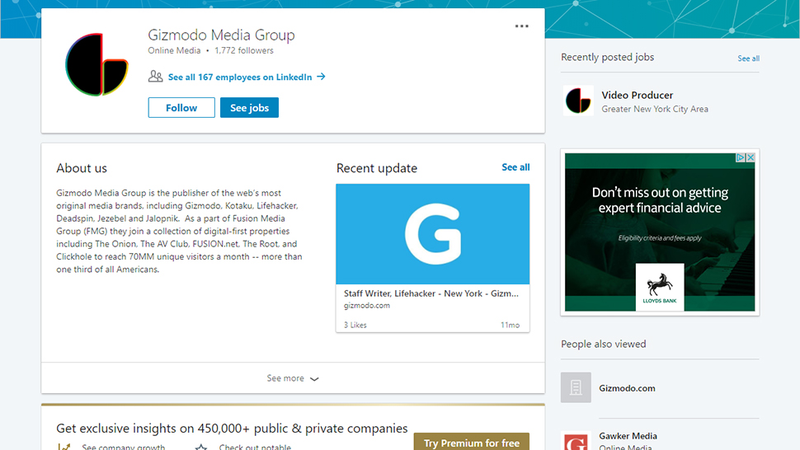The height and width of the screenshot is (450, 800).
Task: Click the gizmodo.com source under the update
Action: 367,306
